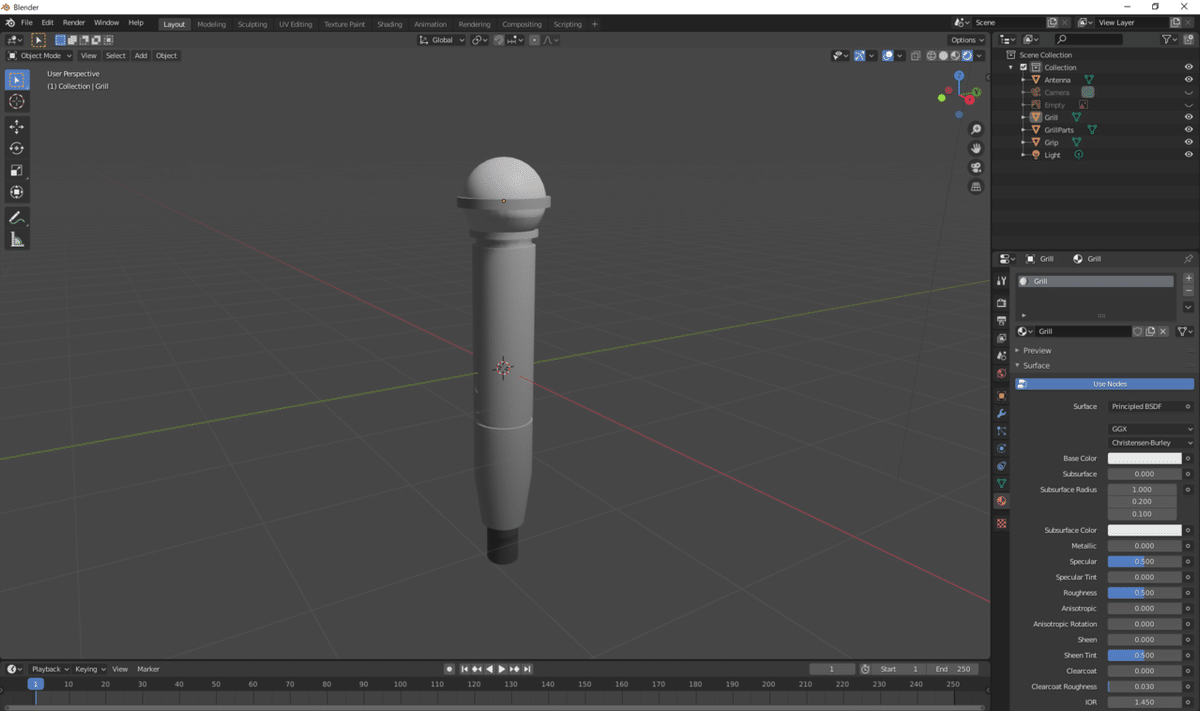Viewport: 1200px width, 711px height.
Task: Switch to the Modeling workspace tab
Action: pos(211,24)
